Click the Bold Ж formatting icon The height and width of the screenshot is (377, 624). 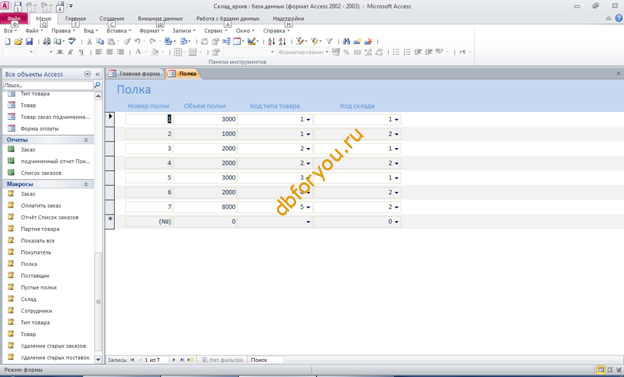pos(60,52)
